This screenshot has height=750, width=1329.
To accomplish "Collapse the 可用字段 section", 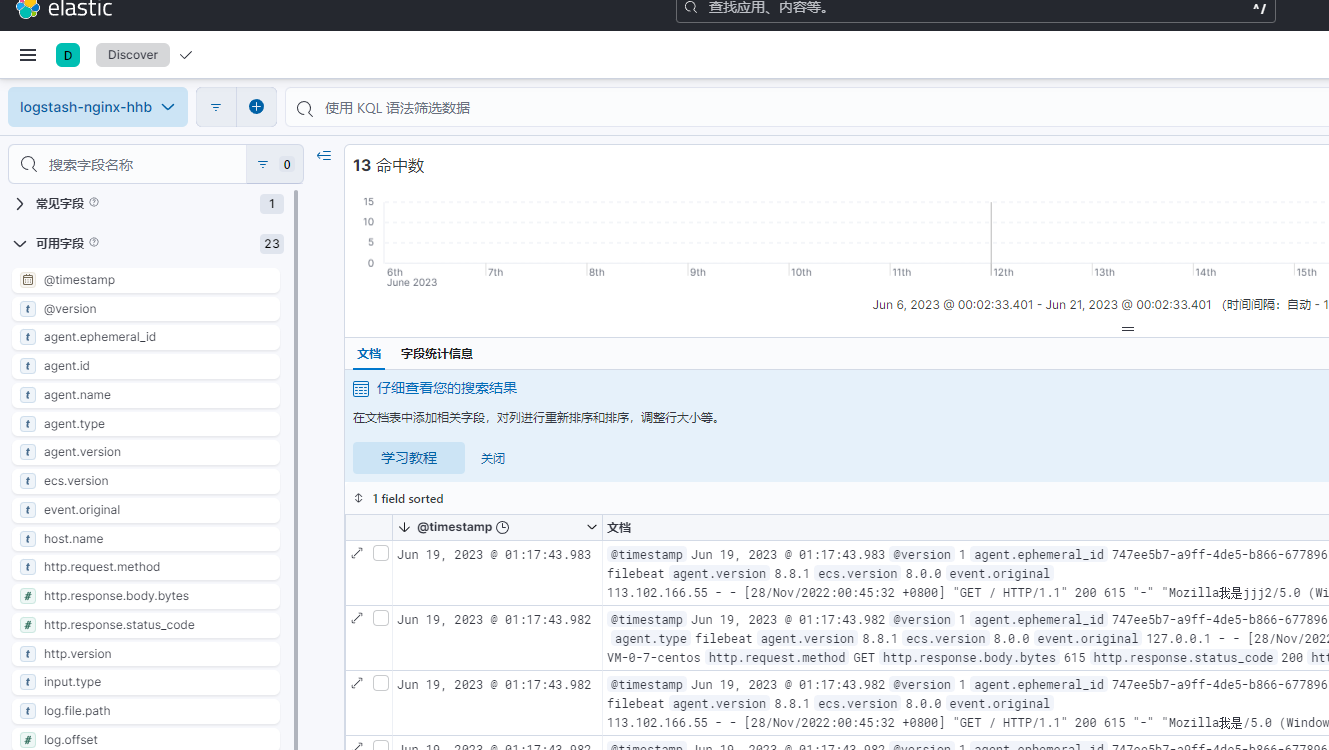I will point(20,243).
